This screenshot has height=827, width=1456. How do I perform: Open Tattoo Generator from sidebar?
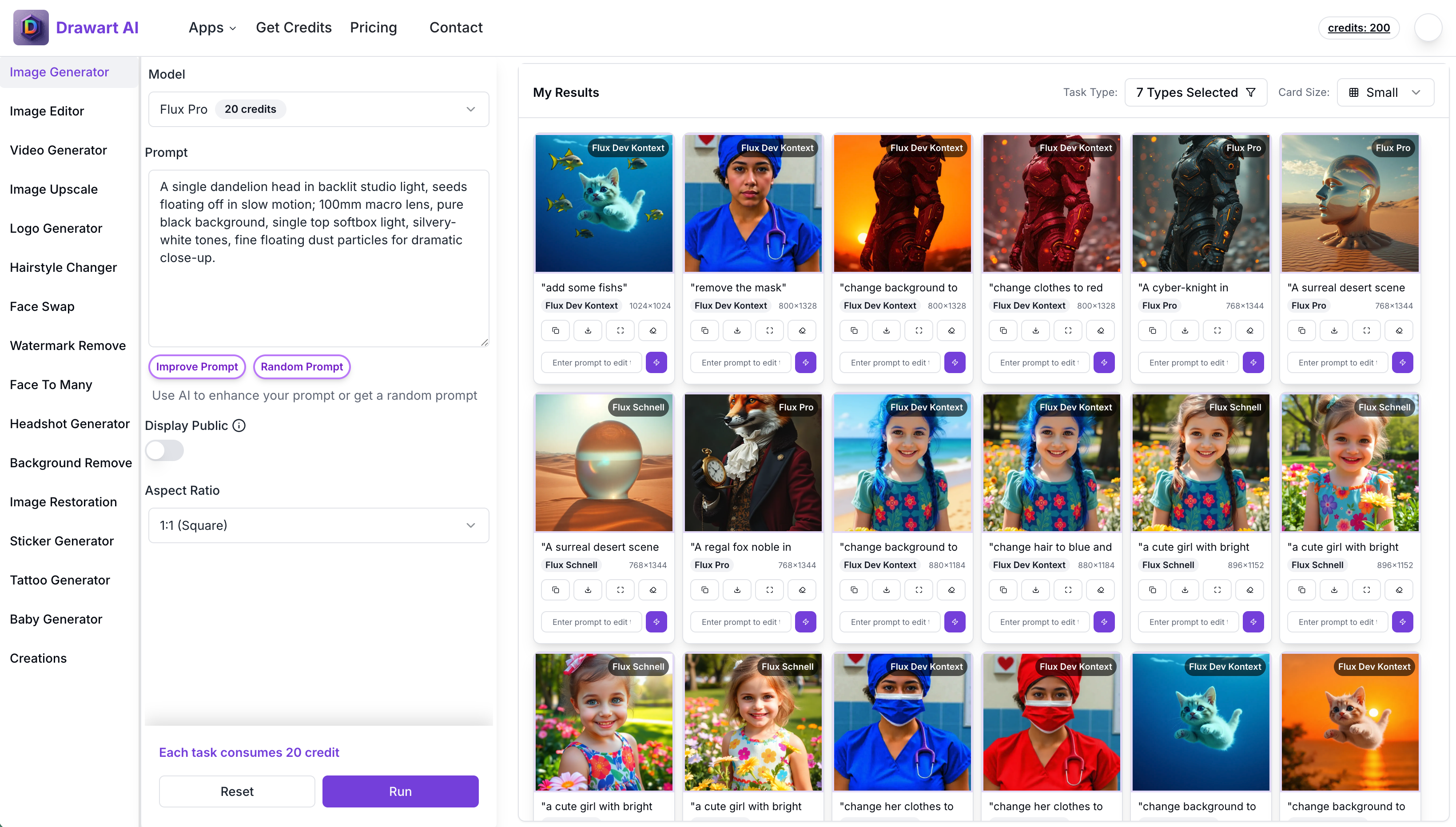[60, 580]
